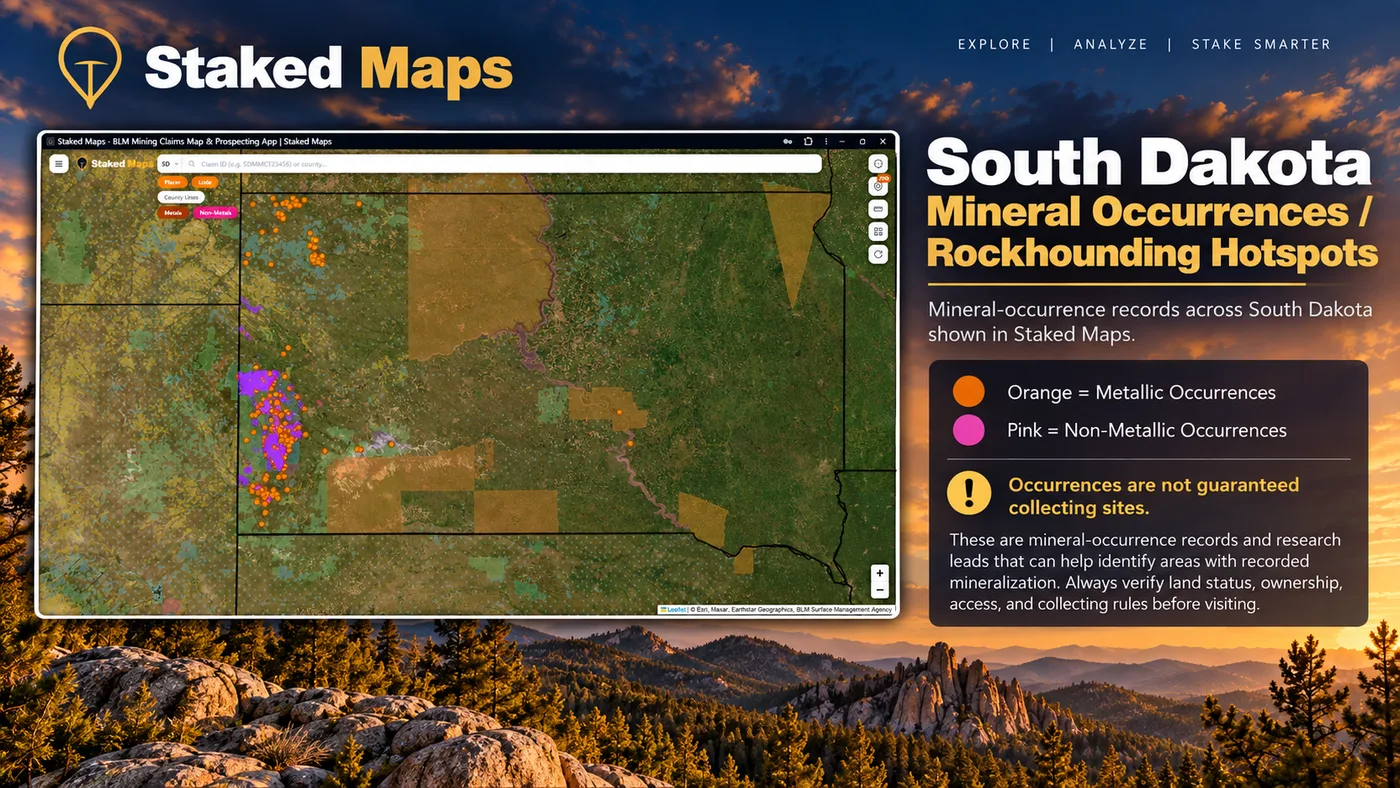Click the South Dakota heading
The width and height of the screenshot is (1400, 788).
(x=1149, y=163)
